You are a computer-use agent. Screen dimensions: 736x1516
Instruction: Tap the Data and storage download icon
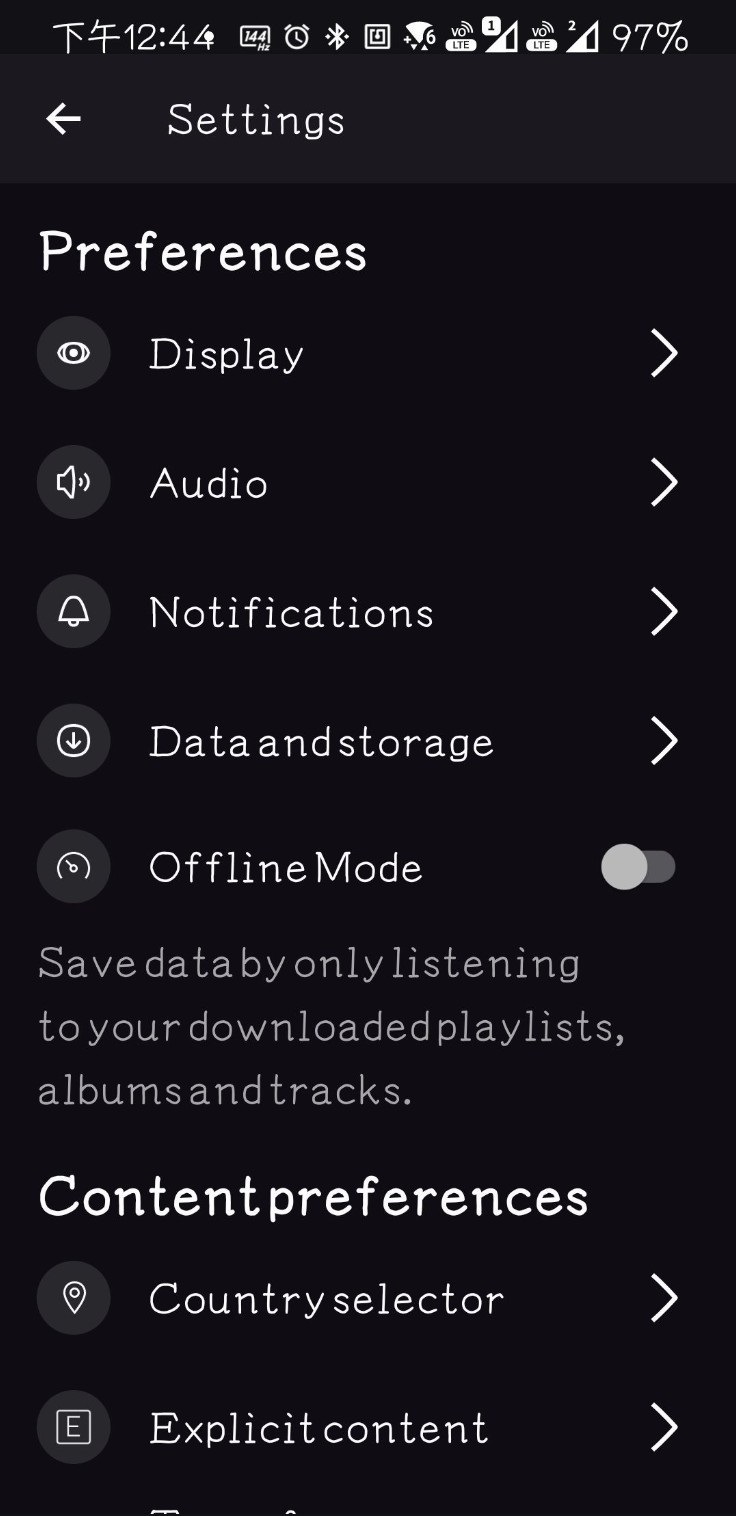(73, 741)
